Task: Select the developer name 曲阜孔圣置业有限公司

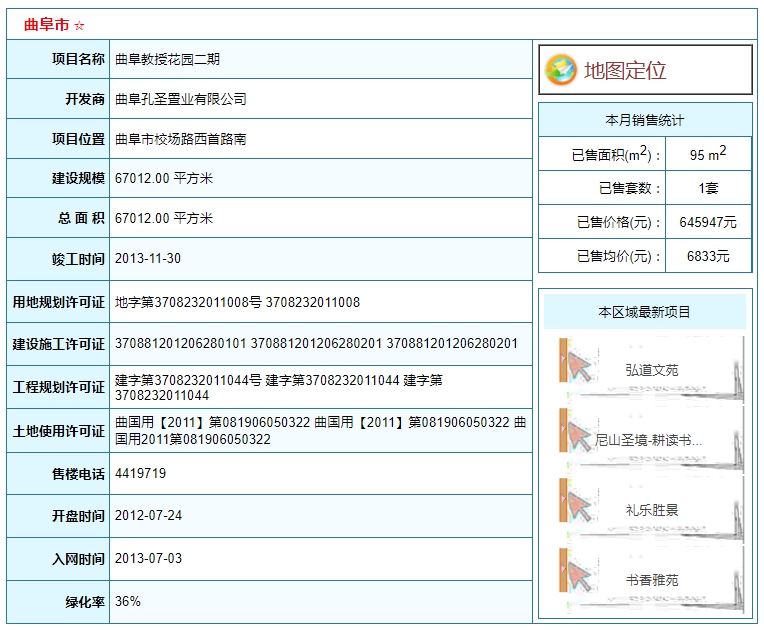Action: pyautogui.click(x=180, y=99)
